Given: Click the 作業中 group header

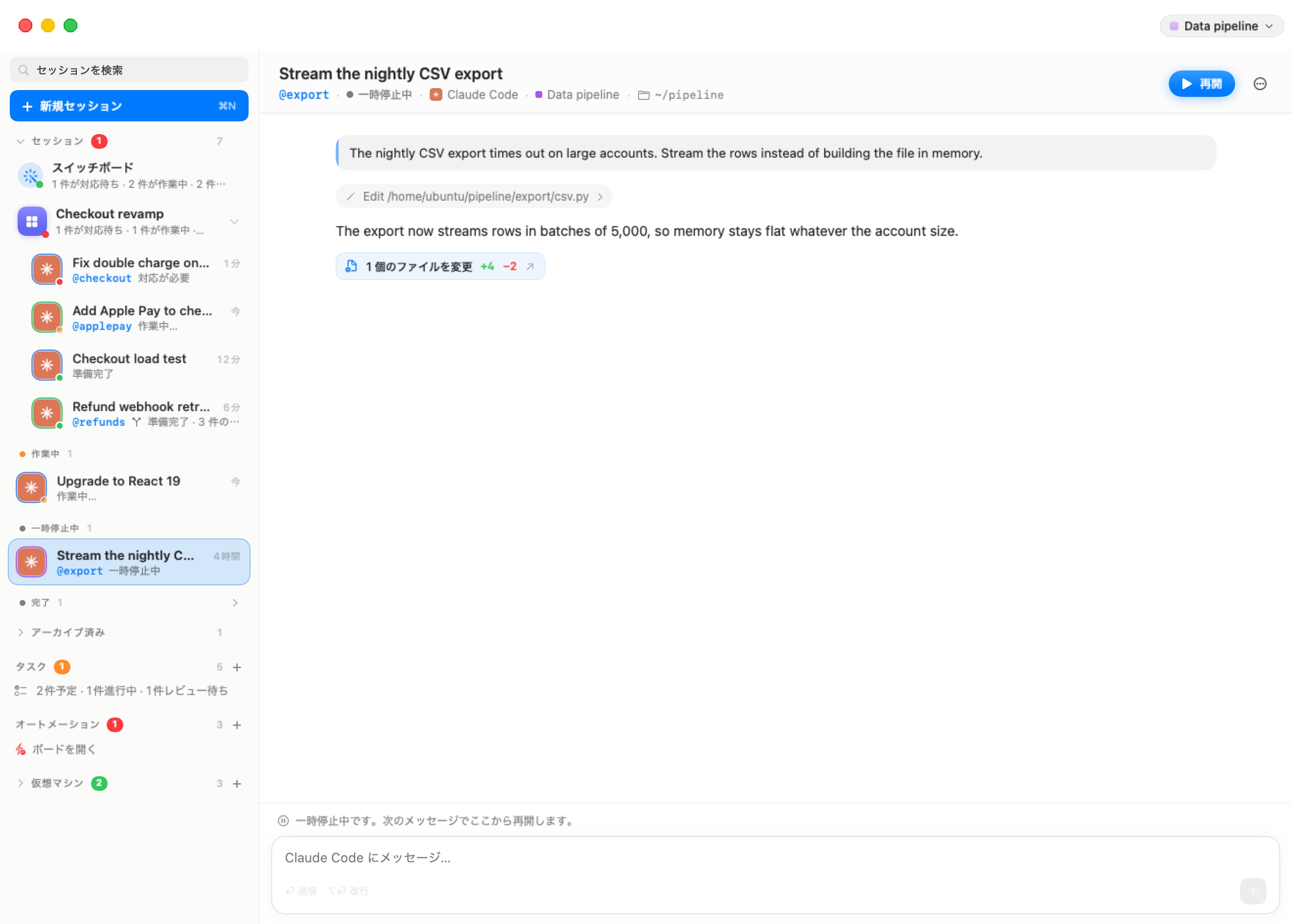Looking at the screenshot, I should tap(46, 454).
